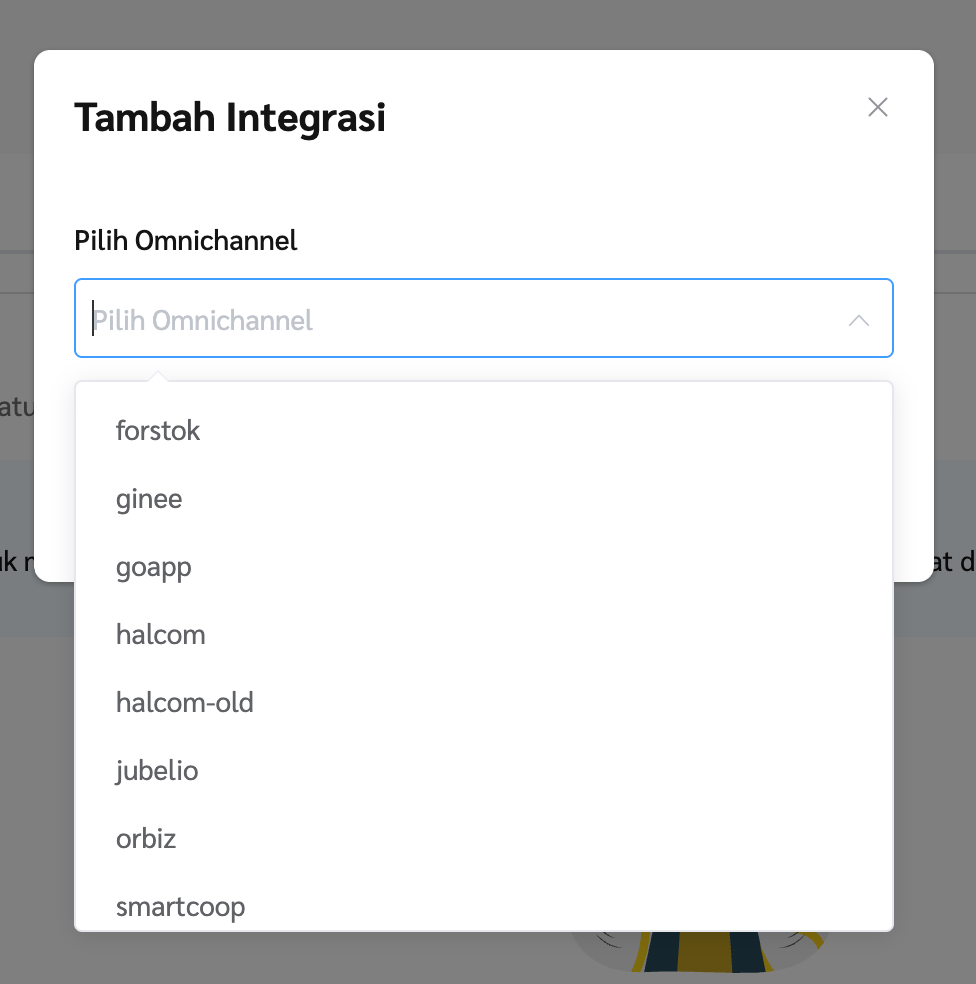Image resolution: width=976 pixels, height=984 pixels.
Task: Close the Tambah Integrasi dialog
Action: click(x=877, y=107)
